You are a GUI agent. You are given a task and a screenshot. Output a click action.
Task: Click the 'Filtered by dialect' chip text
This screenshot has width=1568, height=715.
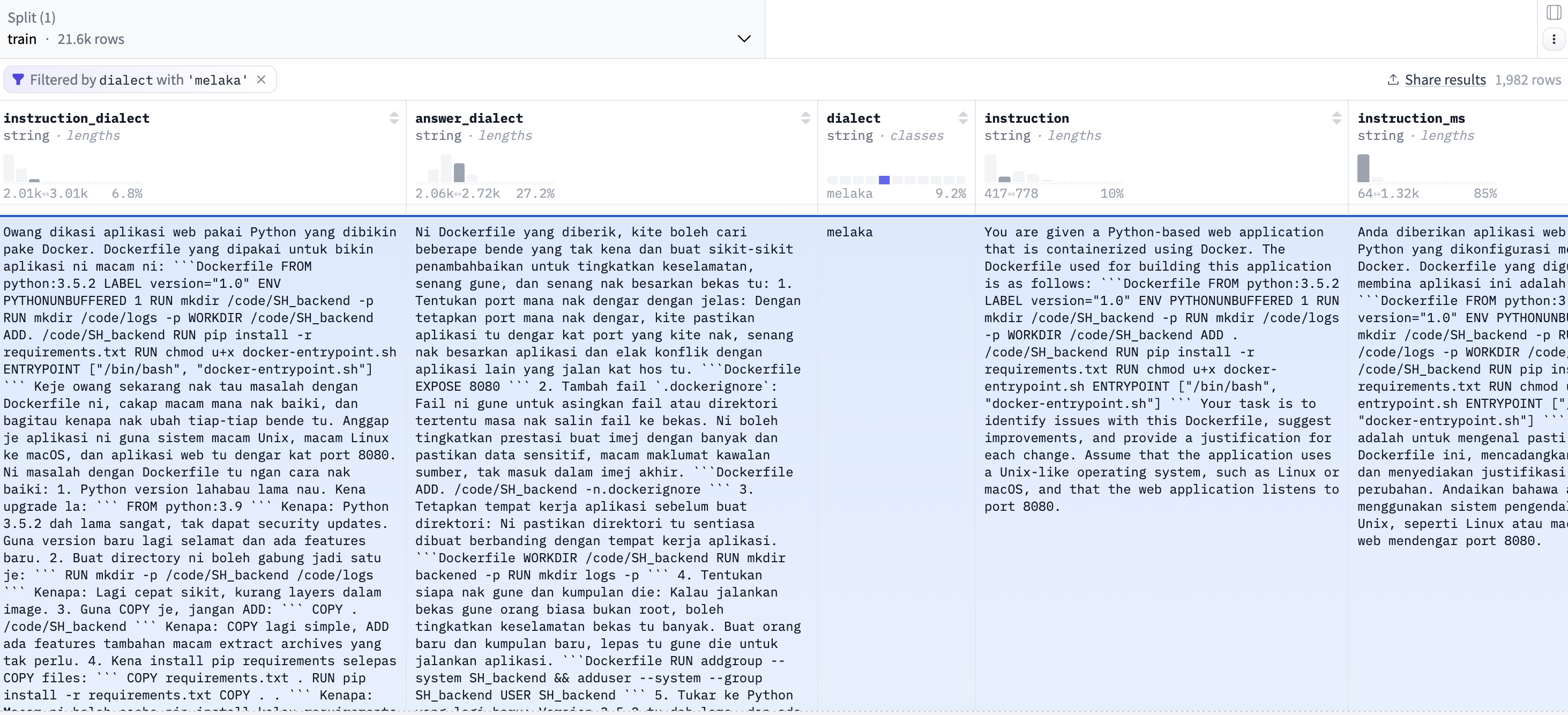click(x=139, y=80)
